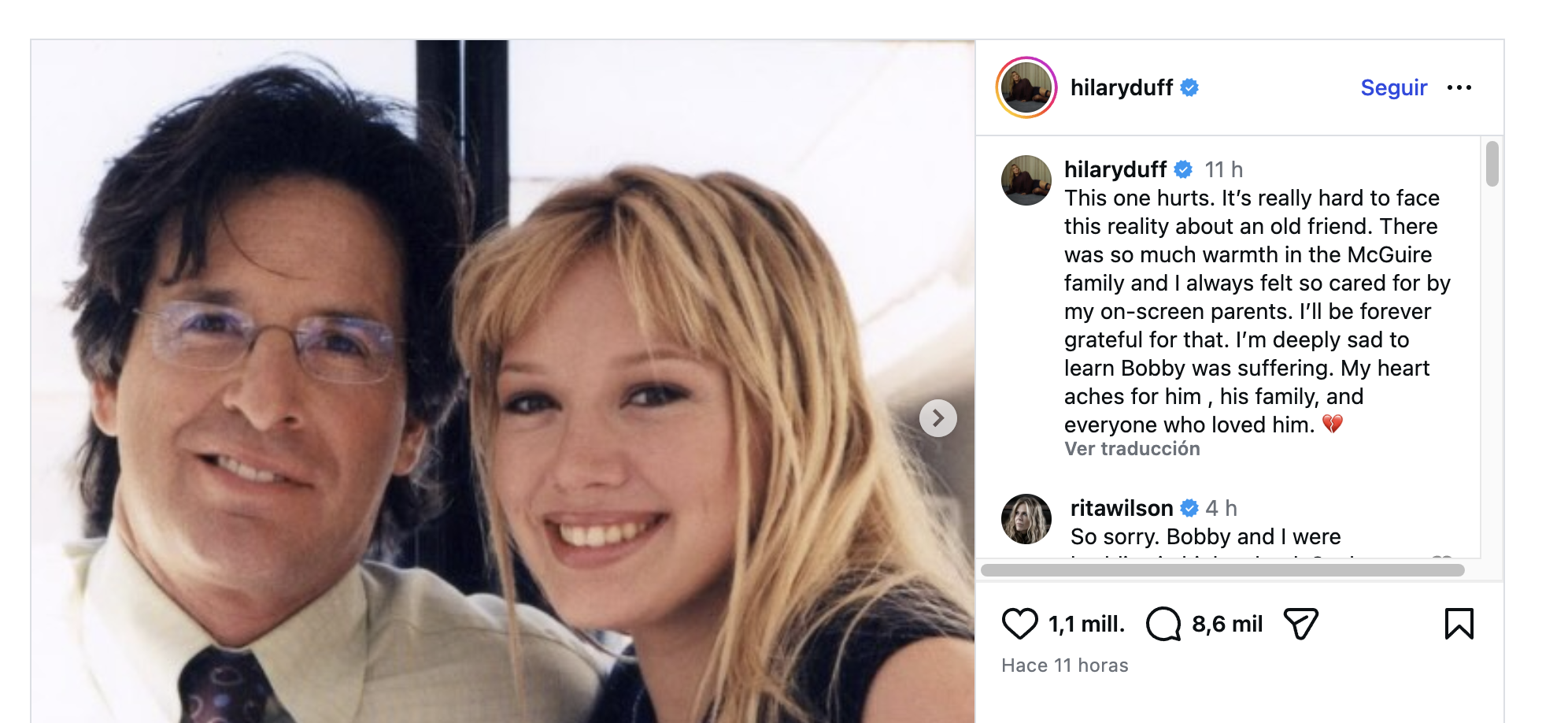Click ritawilson's profile picture
The image size is (1568, 723).
[x=1026, y=519]
